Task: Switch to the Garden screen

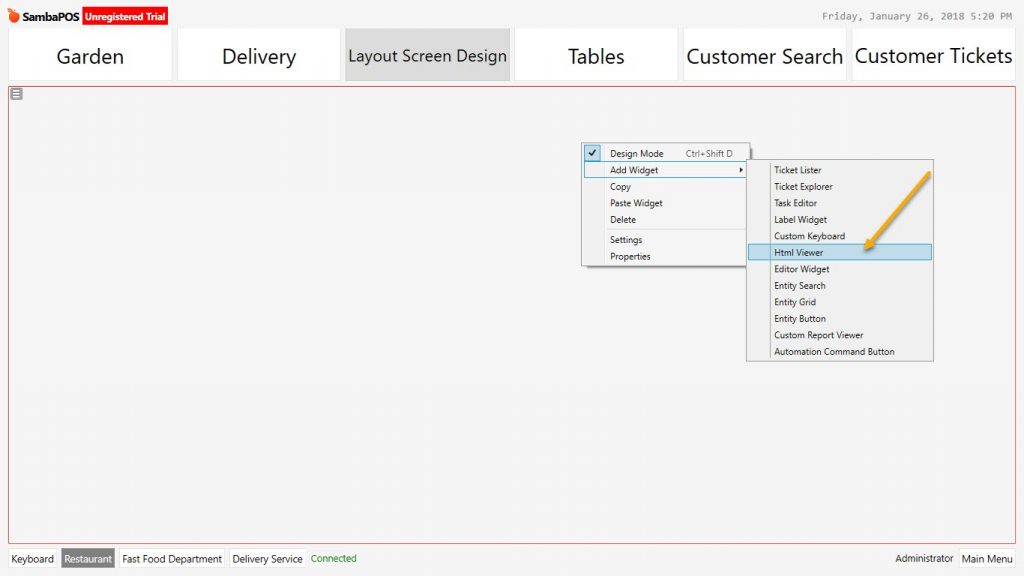Action: click(90, 55)
